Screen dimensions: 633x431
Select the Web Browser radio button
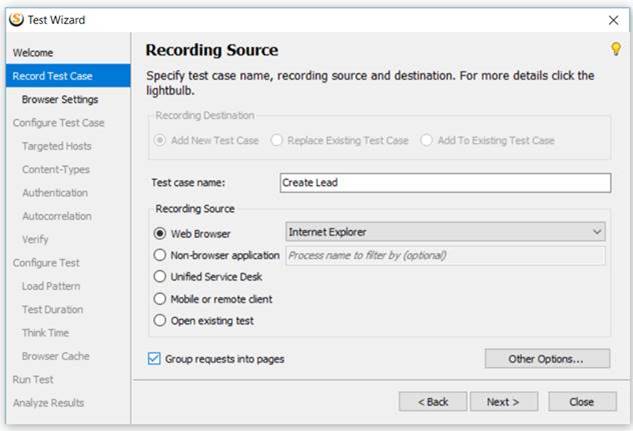160,233
